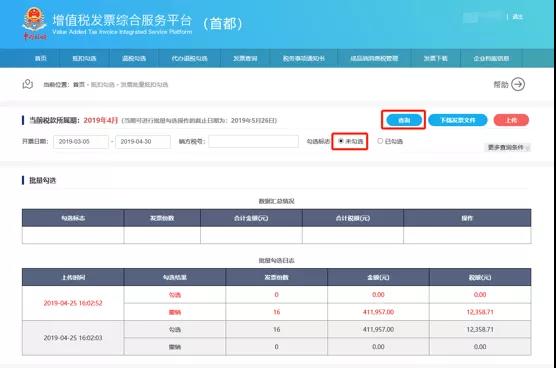
Task: Click the tax bureau emblem logo
Action: pyautogui.click(x=34, y=23)
